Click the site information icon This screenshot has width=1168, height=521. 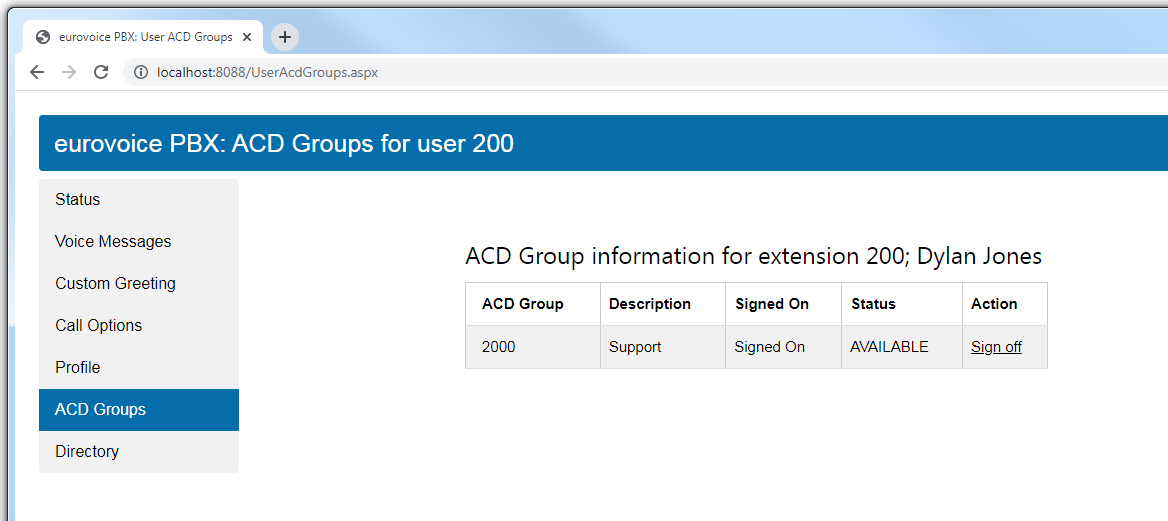[141, 72]
